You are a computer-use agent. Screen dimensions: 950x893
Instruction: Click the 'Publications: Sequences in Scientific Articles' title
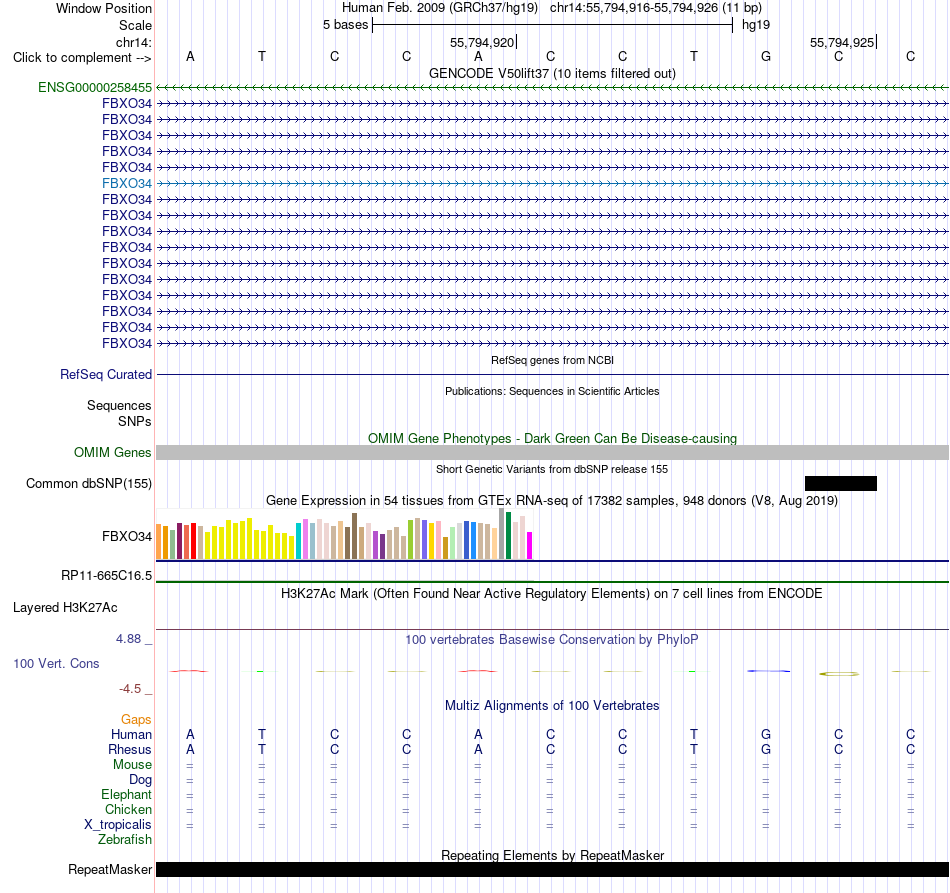(x=552, y=391)
